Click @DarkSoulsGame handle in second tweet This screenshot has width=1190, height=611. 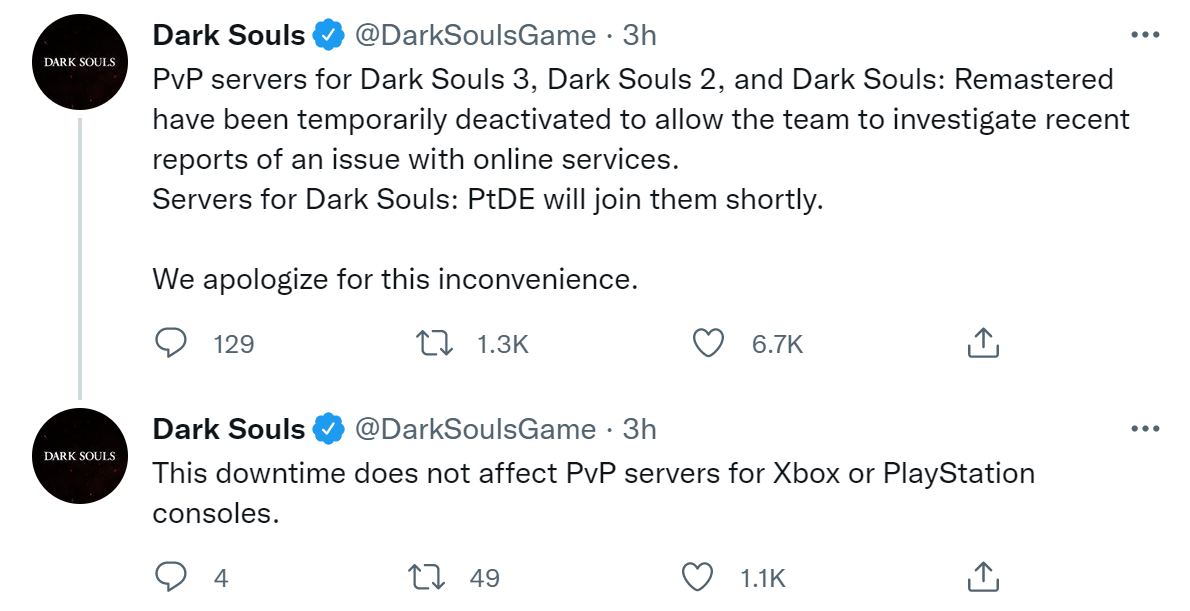pos(476,430)
